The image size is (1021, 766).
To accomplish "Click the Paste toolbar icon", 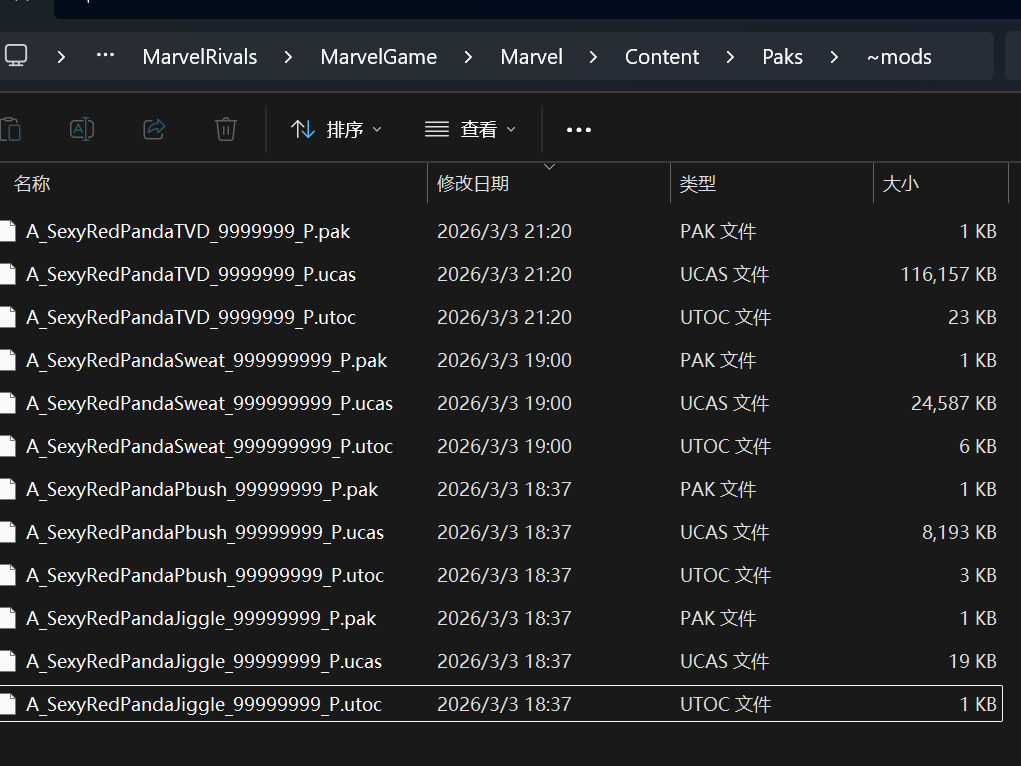I will (10, 129).
